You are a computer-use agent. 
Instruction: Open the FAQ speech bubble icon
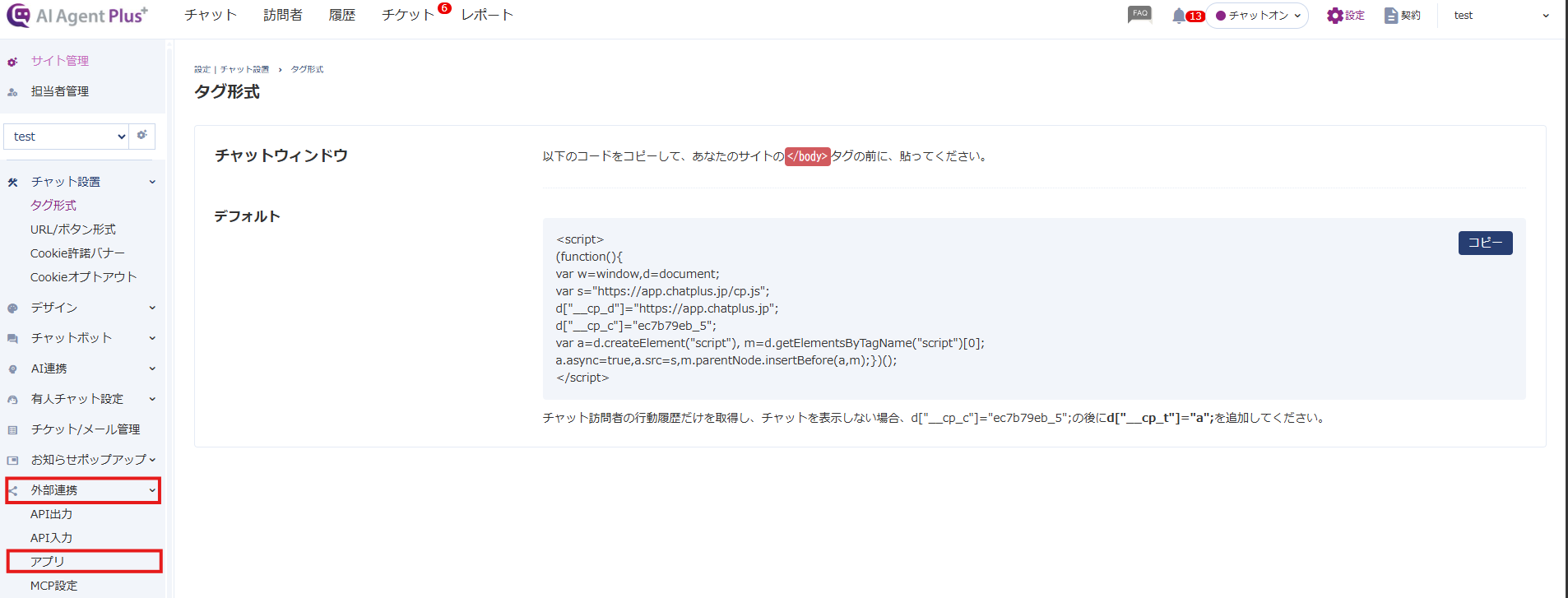[x=1139, y=15]
